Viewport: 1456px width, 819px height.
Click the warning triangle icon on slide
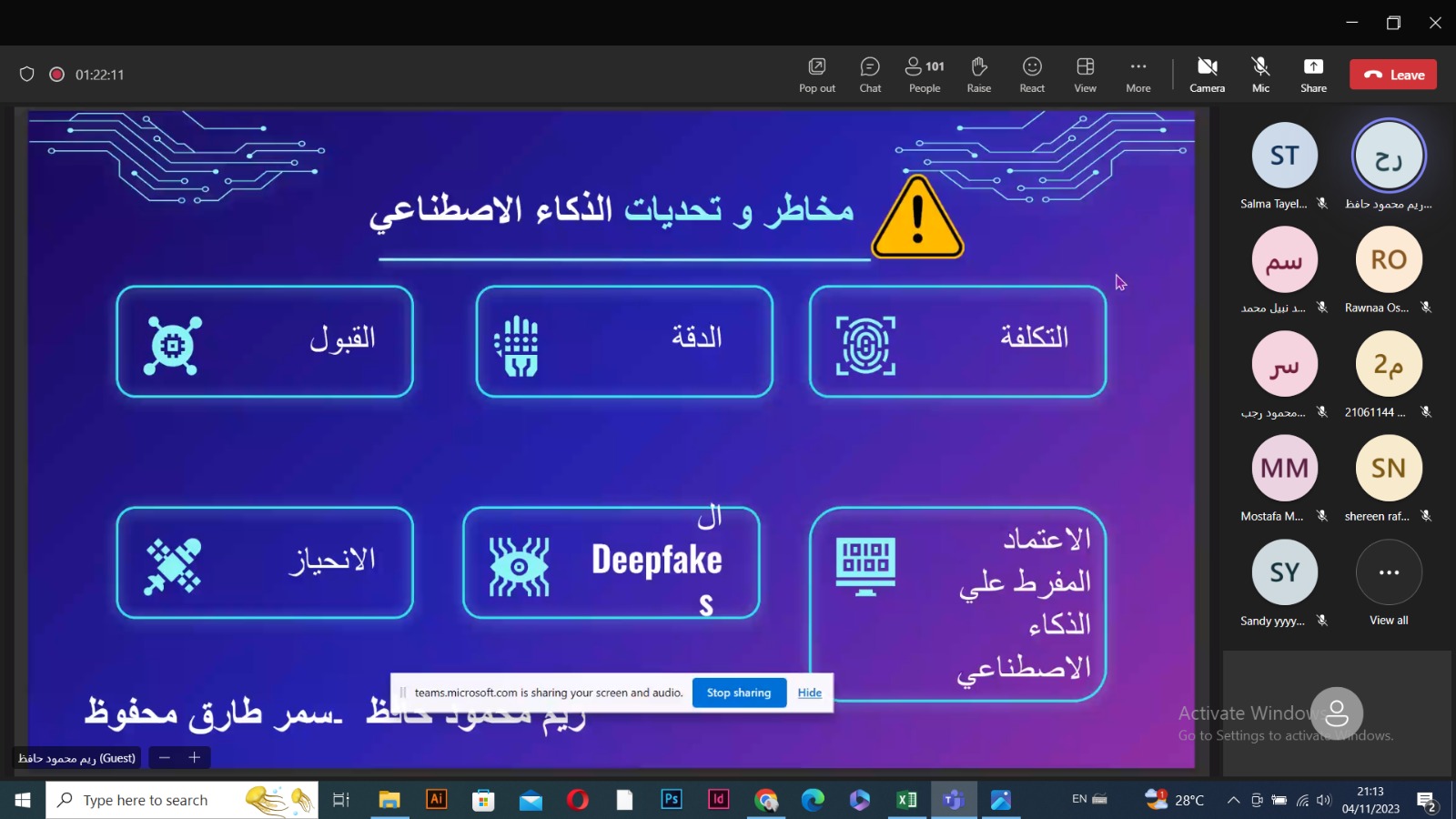[917, 217]
